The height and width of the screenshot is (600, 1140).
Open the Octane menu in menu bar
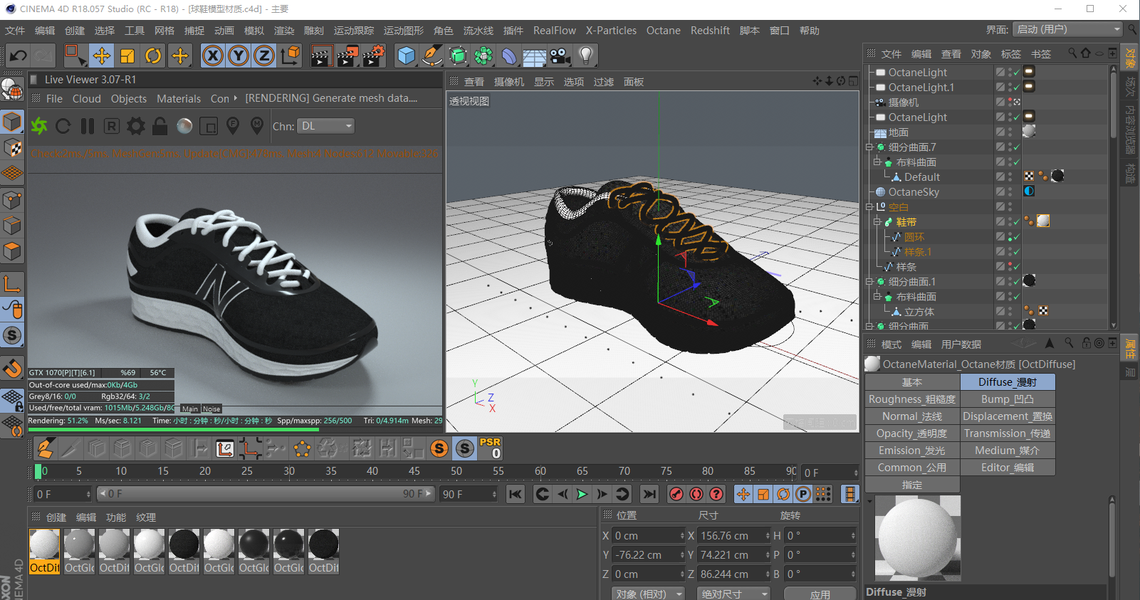[663, 31]
